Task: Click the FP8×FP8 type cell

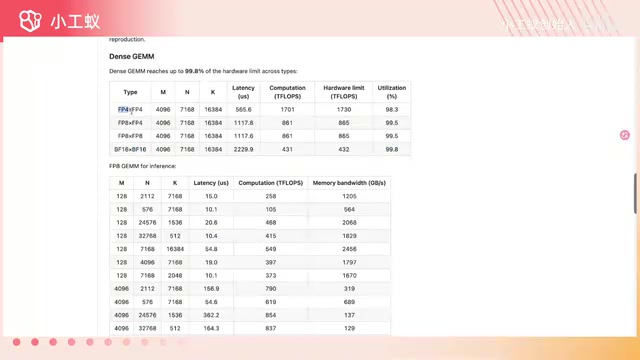Action: [130, 136]
